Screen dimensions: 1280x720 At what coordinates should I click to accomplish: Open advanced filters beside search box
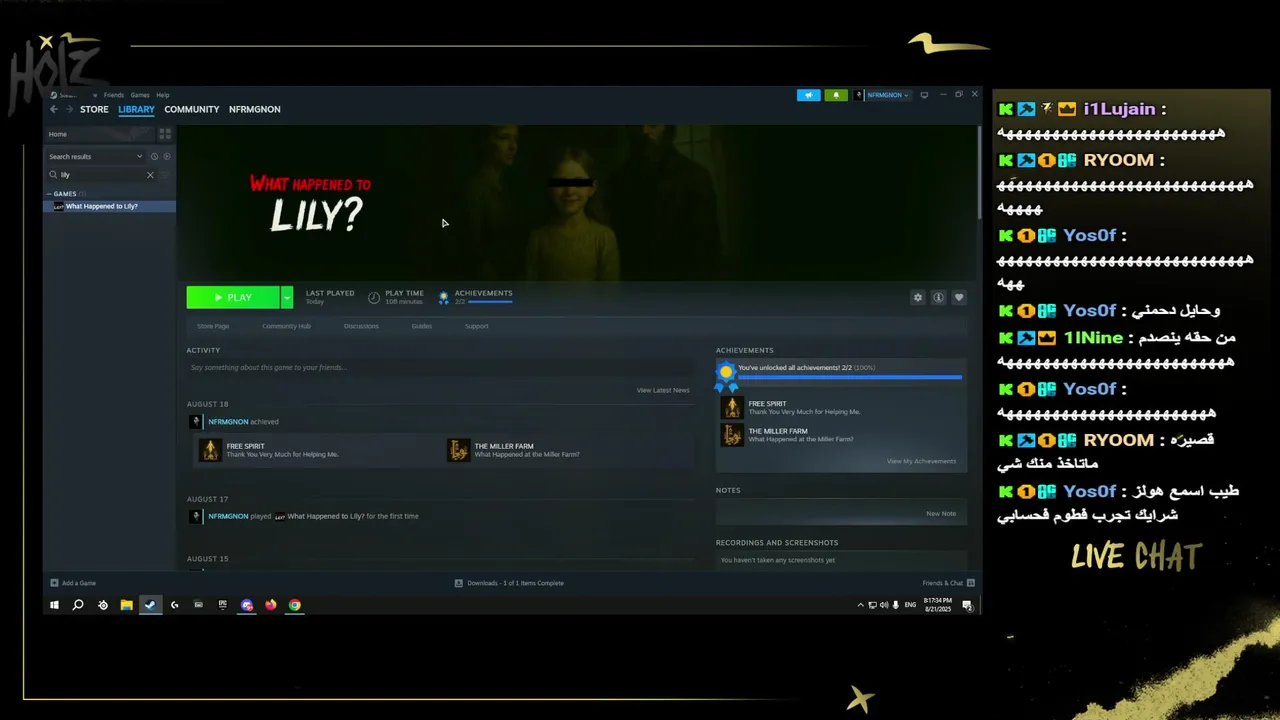(166, 175)
